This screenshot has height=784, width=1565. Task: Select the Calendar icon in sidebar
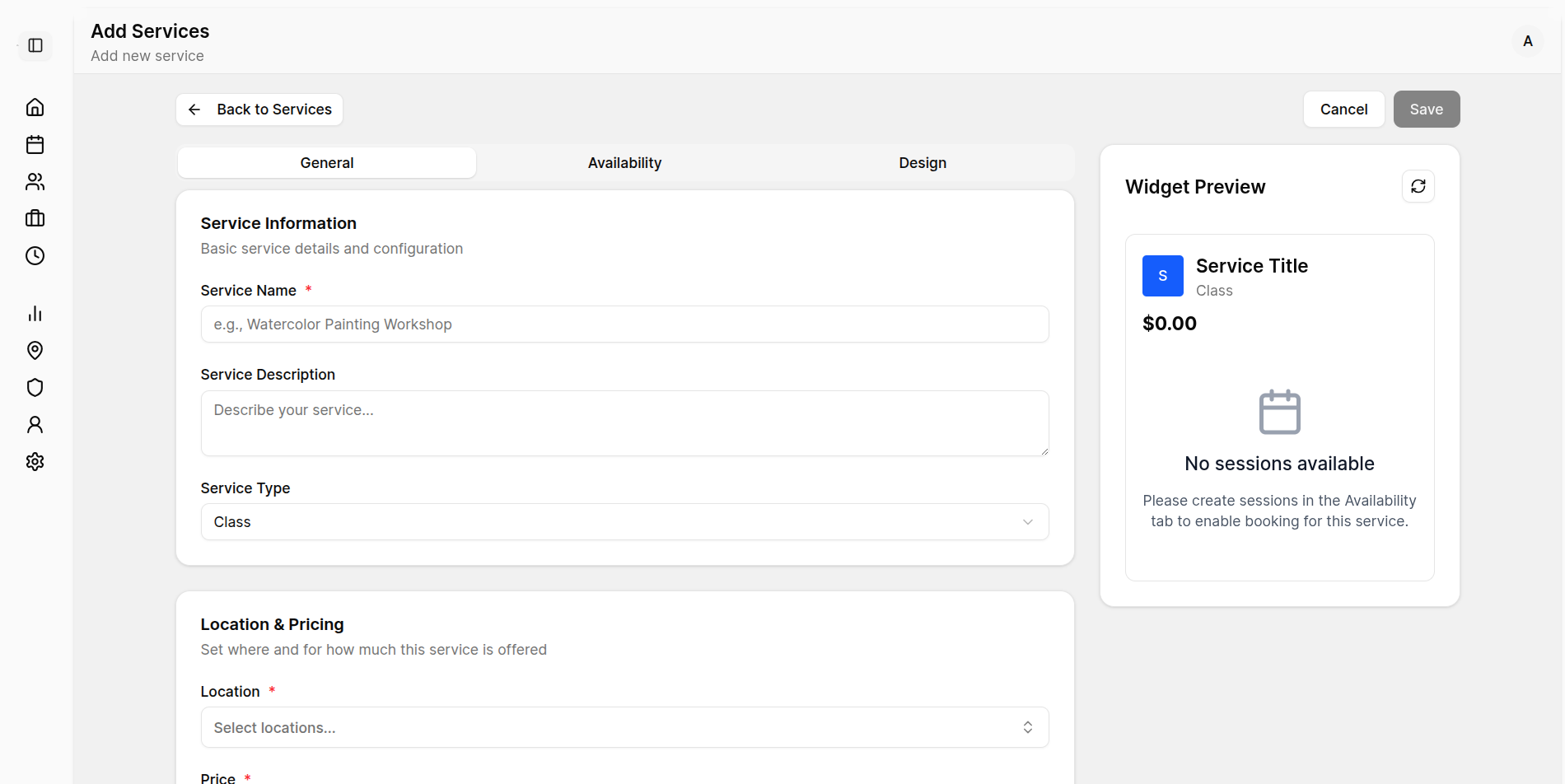pos(35,144)
